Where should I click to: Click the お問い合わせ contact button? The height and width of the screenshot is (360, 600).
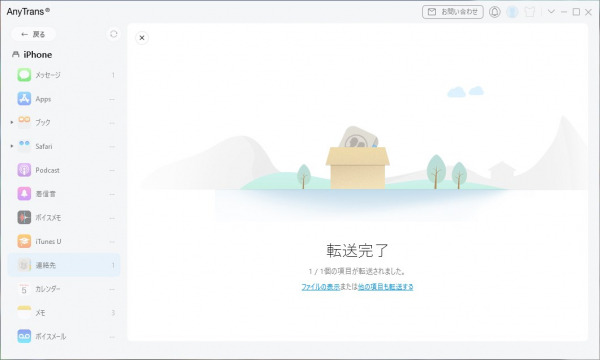453,12
